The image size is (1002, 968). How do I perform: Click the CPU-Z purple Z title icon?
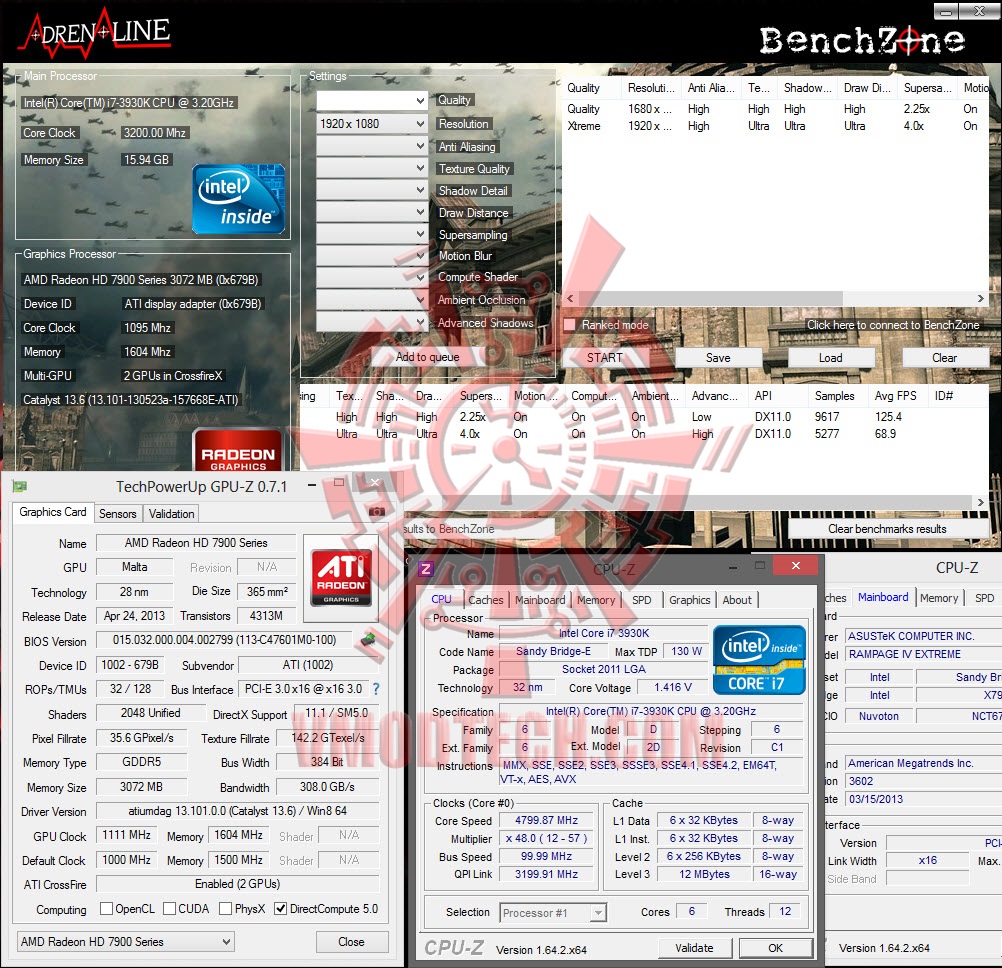point(425,569)
